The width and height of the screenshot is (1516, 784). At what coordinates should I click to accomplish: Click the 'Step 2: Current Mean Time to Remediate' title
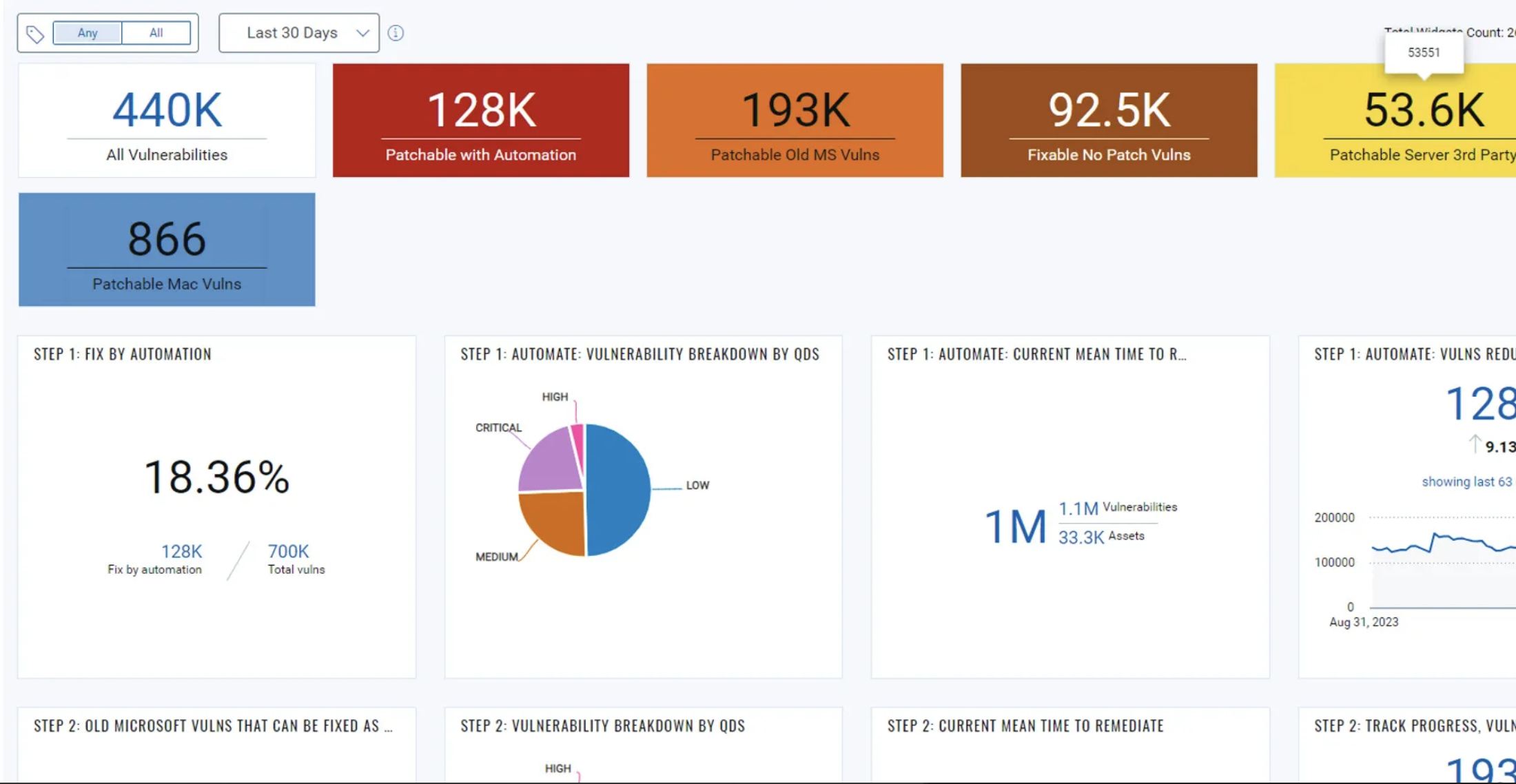coord(1026,726)
